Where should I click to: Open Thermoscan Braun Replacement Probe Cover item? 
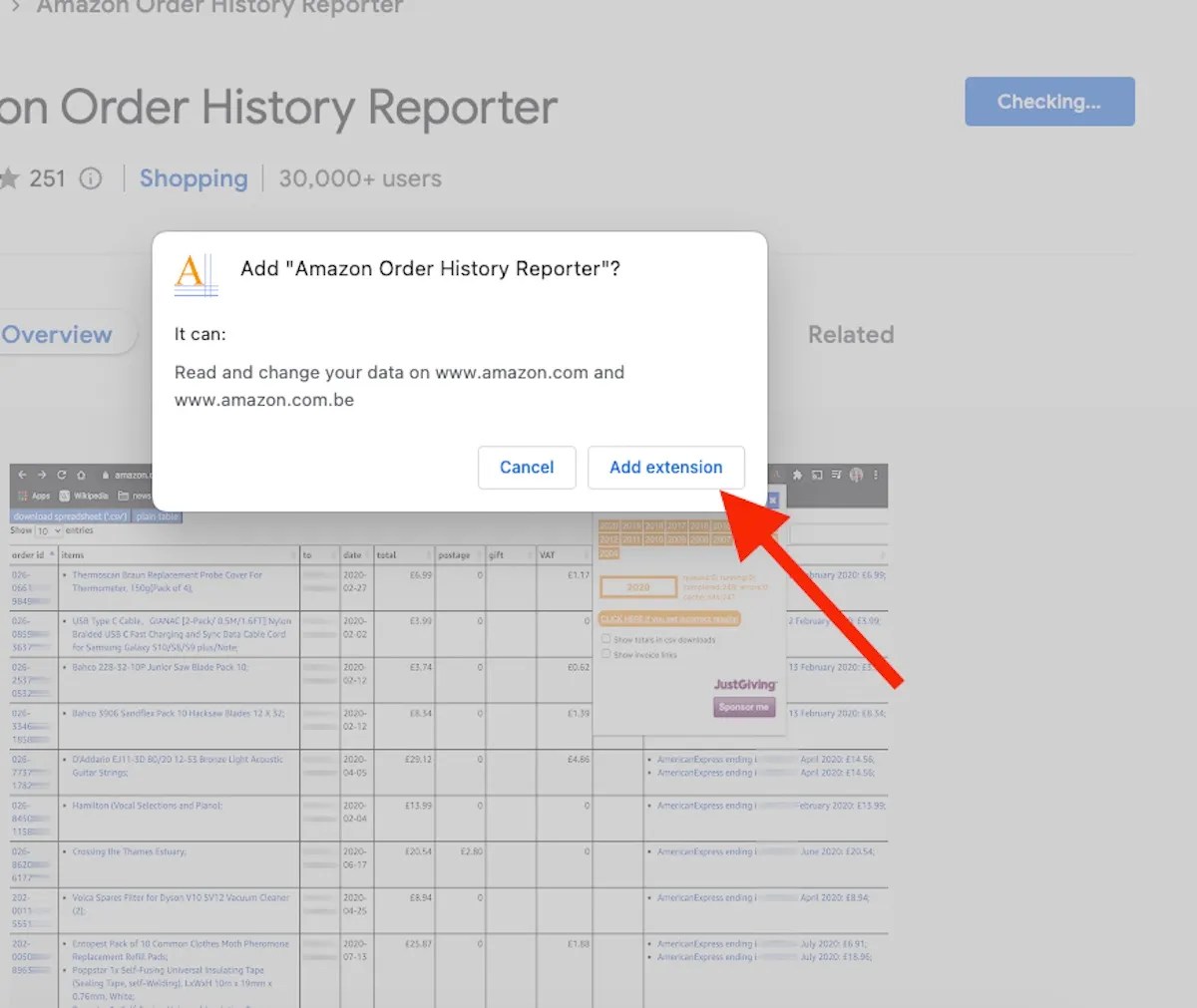point(168,581)
